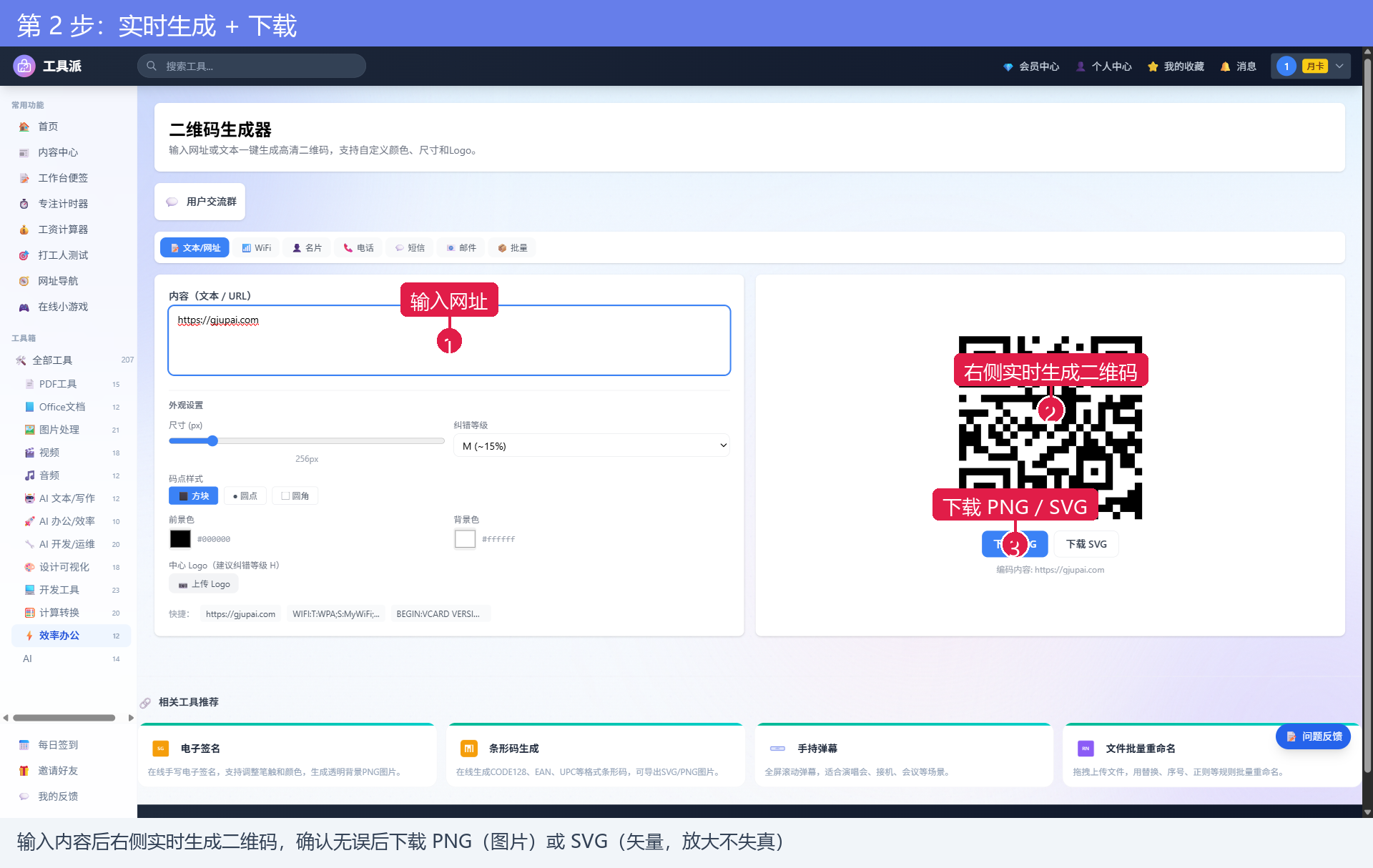Open 我的收藏 via the star icon

click(x=1153, y=66)
